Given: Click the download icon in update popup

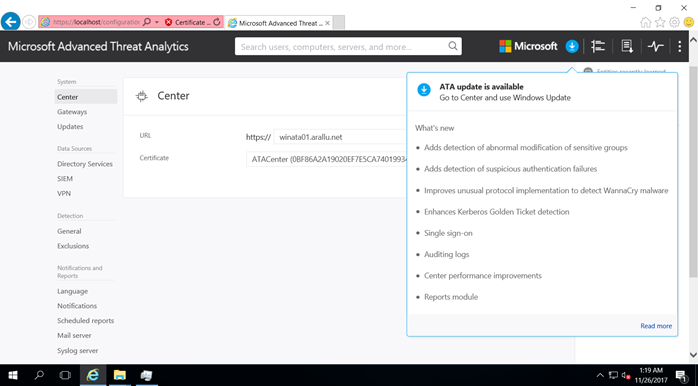Looking at the screenshot, I should (x=424, y=89).
